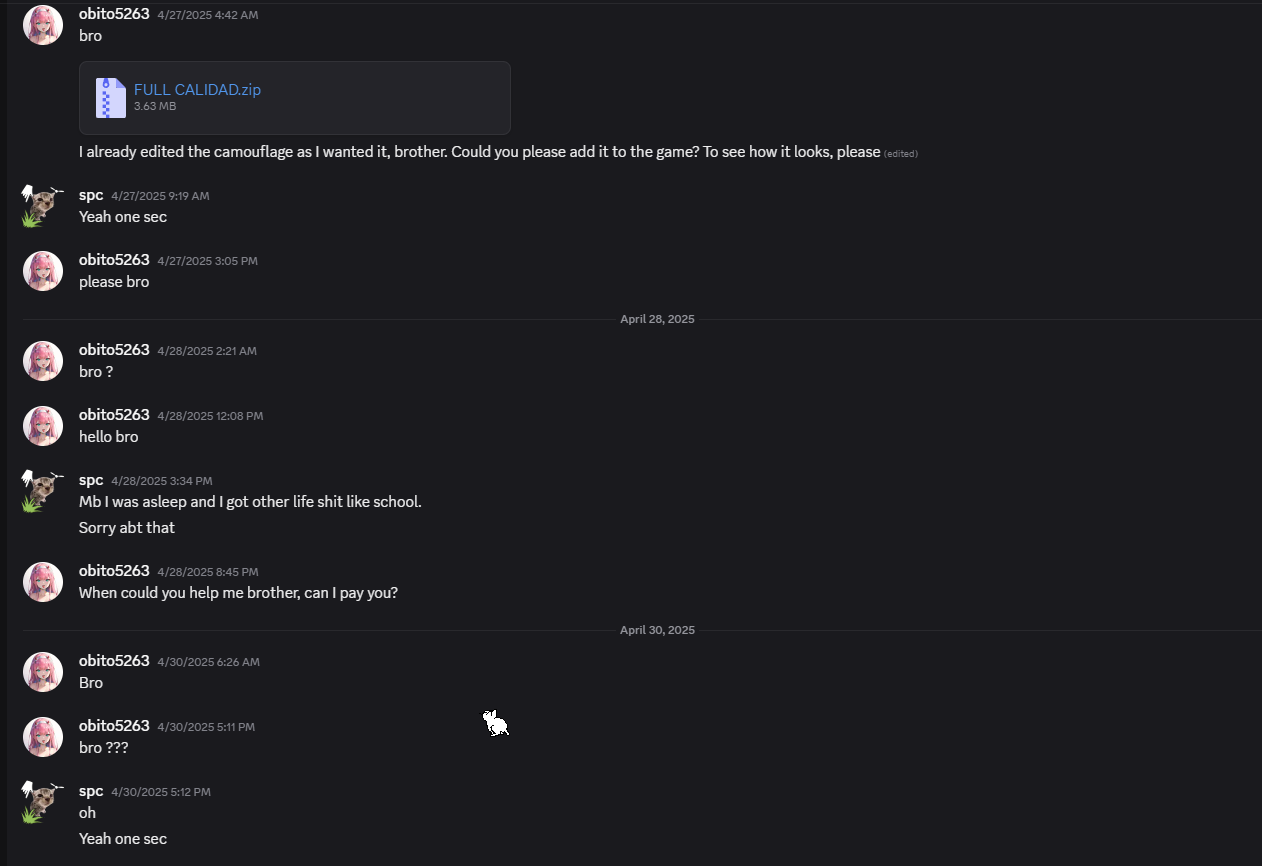This screenshot has height=866, width=1262.
Task: Click obito5263's avatar next to "please bro"
Action: (43, 271)
